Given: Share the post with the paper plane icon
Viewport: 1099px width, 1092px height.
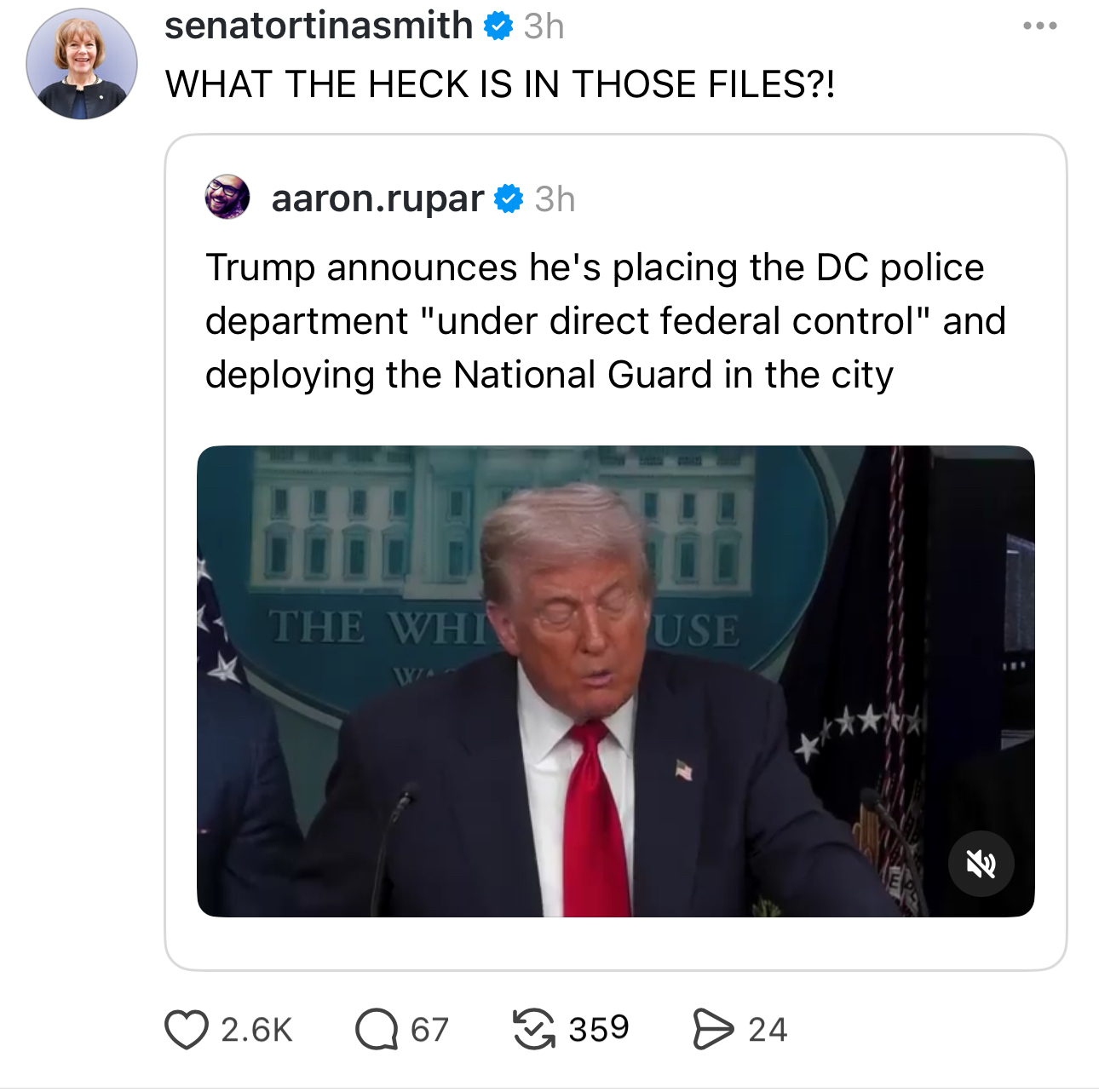Looking at the screenshot, I should point(712,1029).
